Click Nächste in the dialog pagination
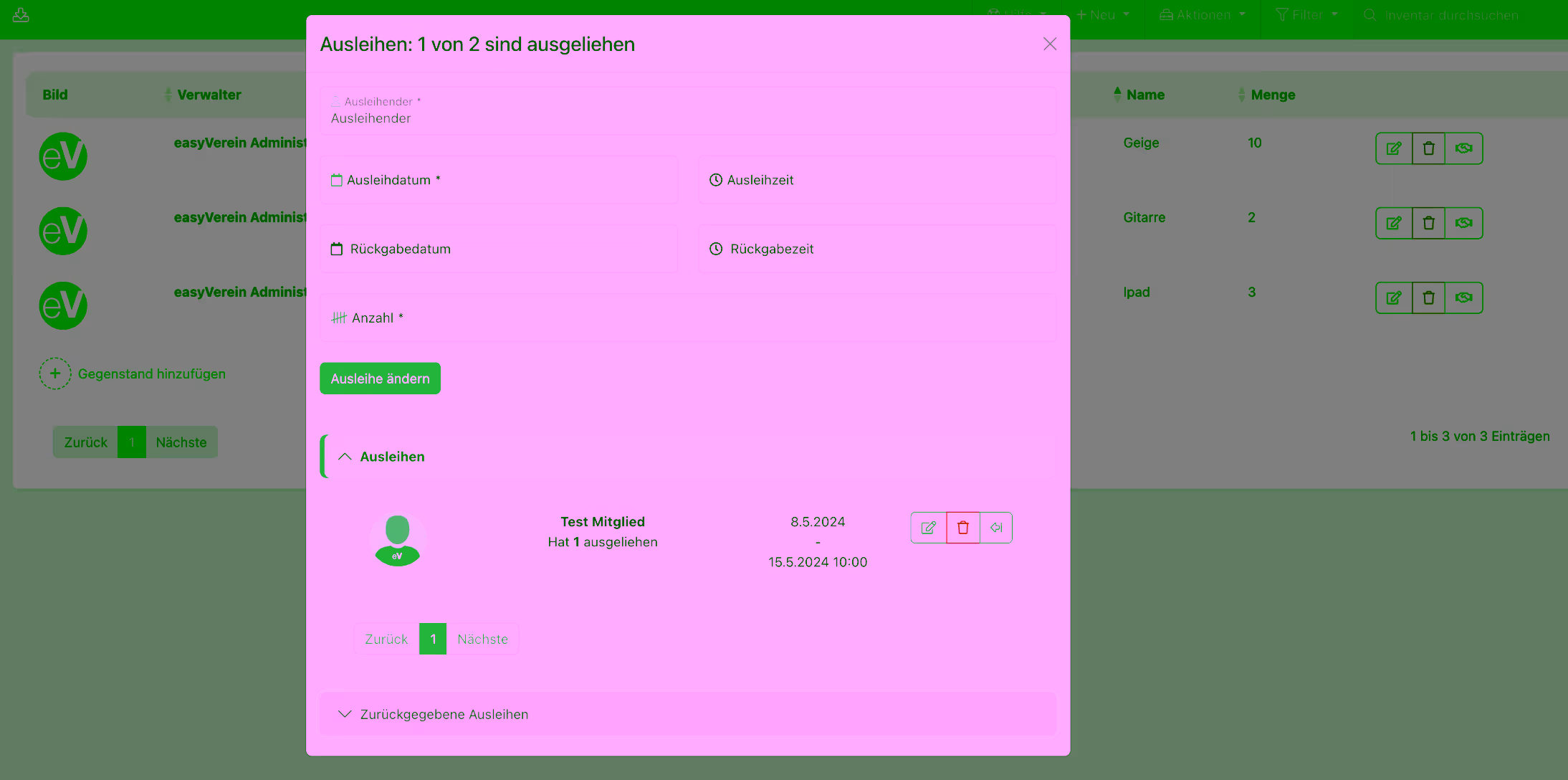 coord(482,639)
